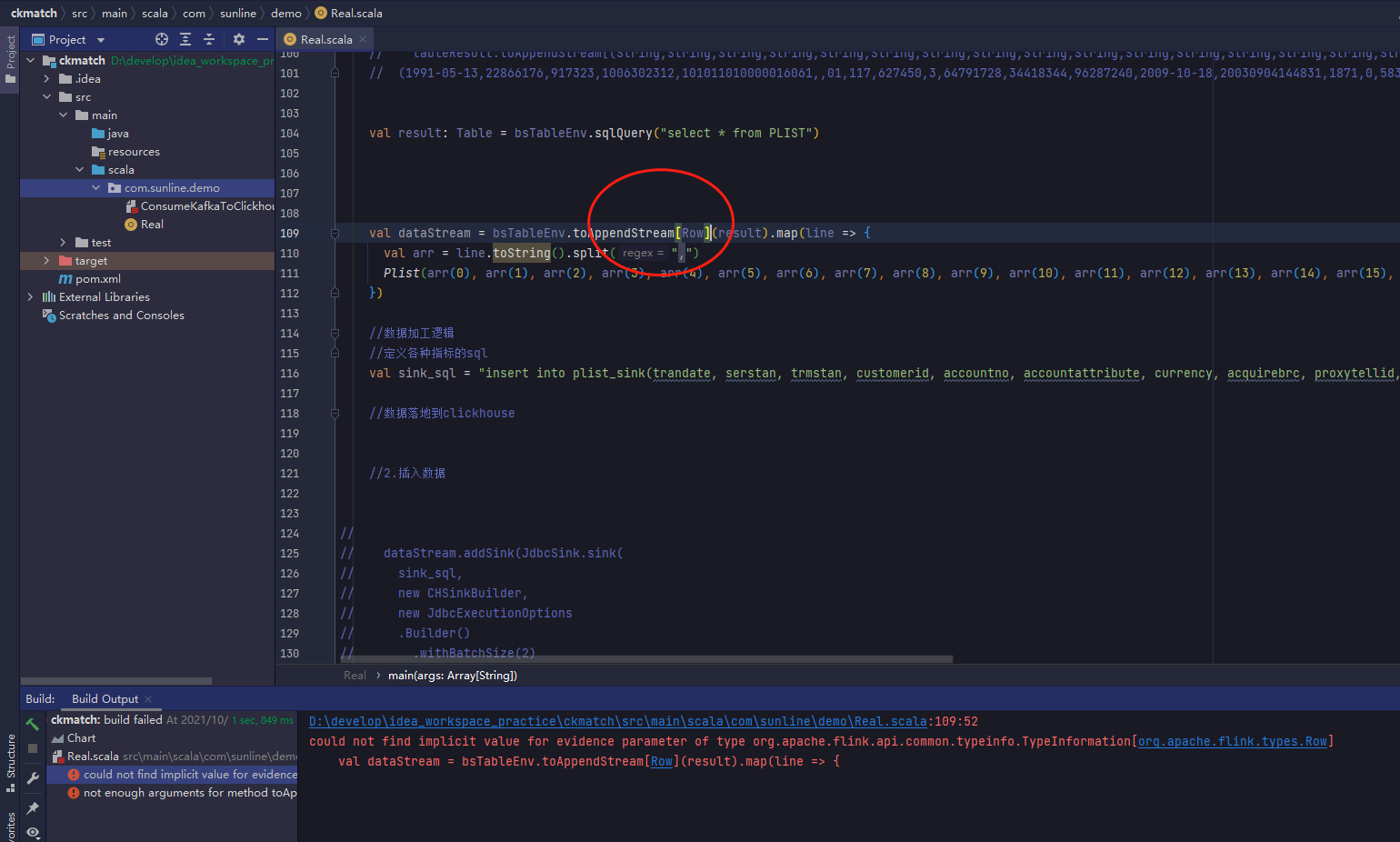Expand the target folder
This screenshot has height=842, width=1400.
tap(47, 261)
